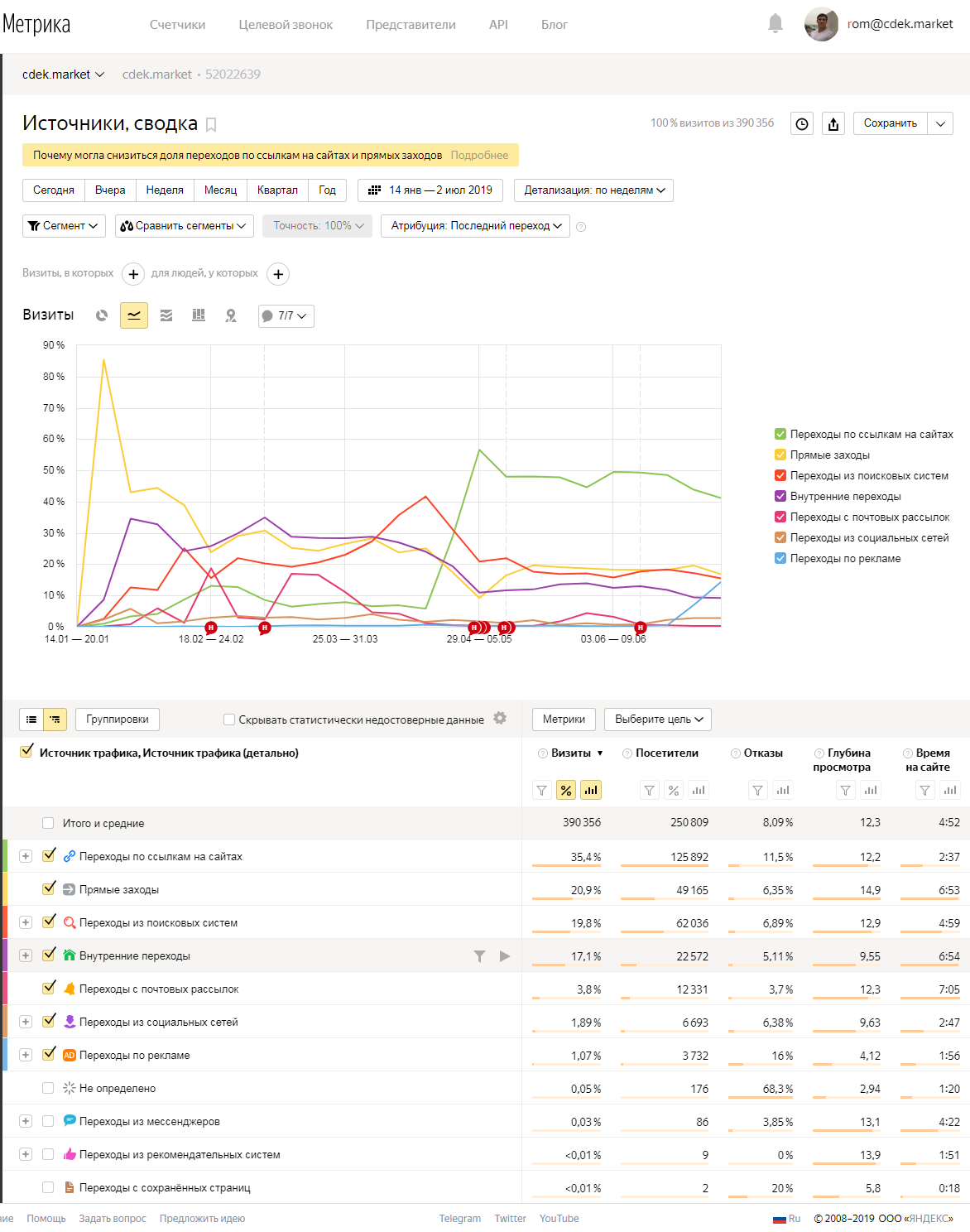Click the red annotation marker at 18.02 — 24.02
The width and height of the screenshot is (970, 1232).
[211, 628]
